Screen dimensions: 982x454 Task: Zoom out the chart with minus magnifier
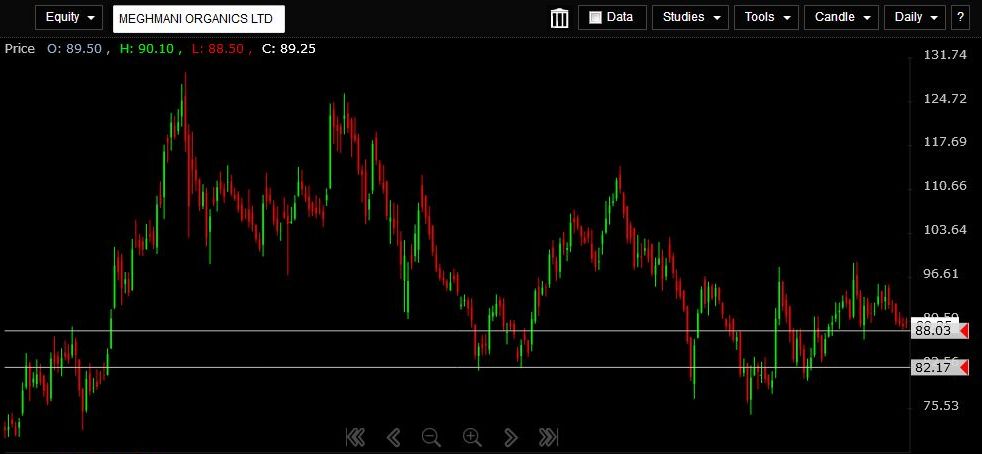[x=431, y=436]
